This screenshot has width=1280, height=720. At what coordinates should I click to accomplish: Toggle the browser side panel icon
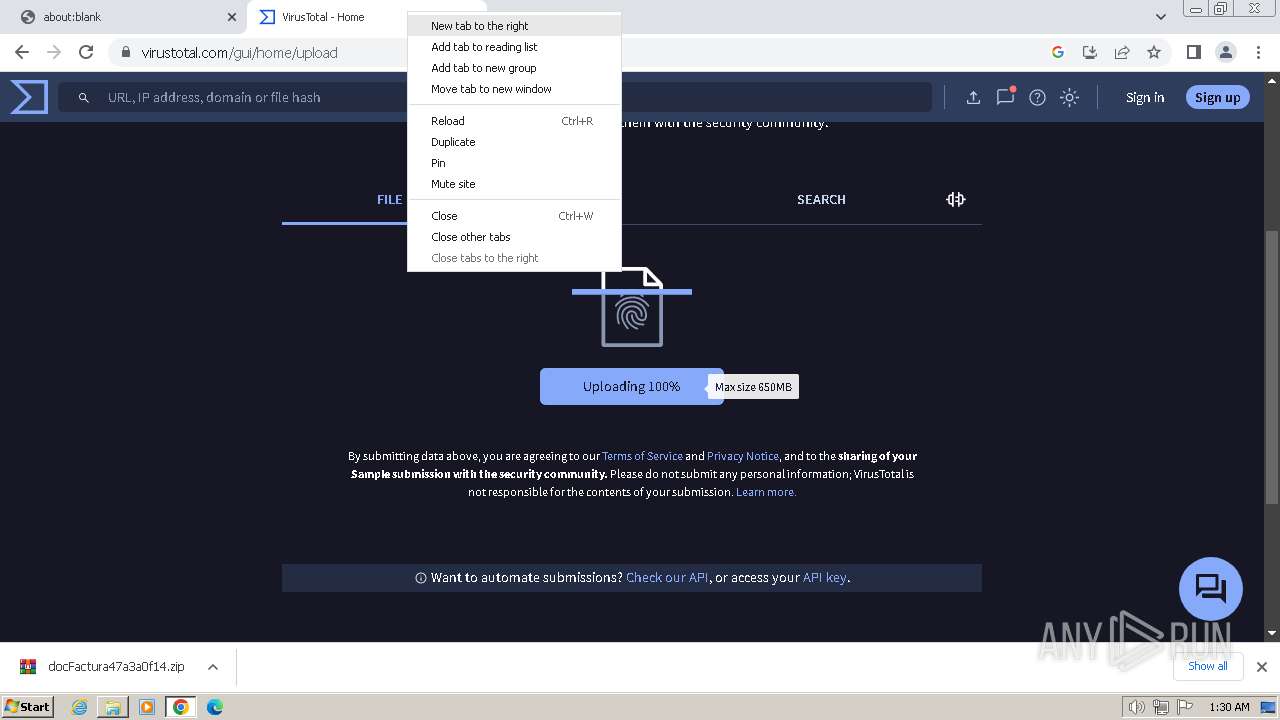[x=1193, y=52]
